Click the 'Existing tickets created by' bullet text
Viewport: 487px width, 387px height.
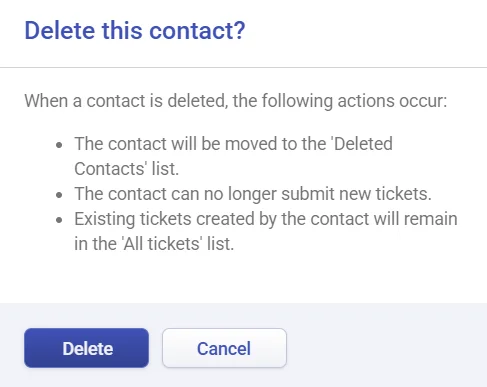(266, 231)
